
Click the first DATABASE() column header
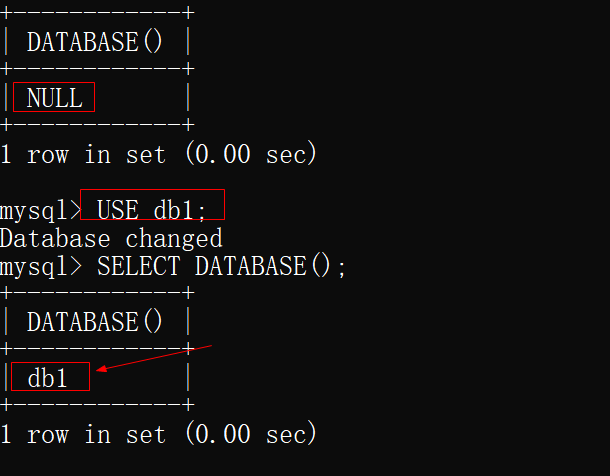95,42
